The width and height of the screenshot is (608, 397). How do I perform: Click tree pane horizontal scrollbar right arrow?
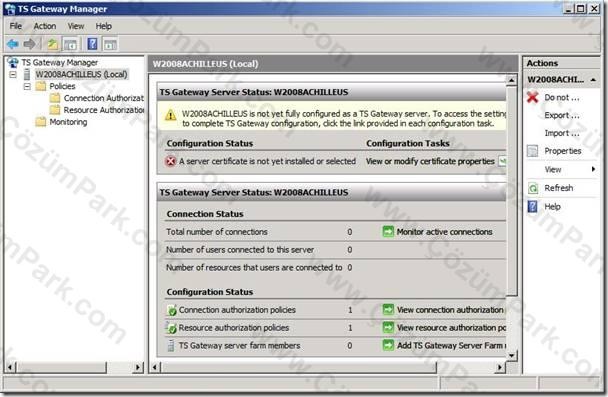coord(138,367)
